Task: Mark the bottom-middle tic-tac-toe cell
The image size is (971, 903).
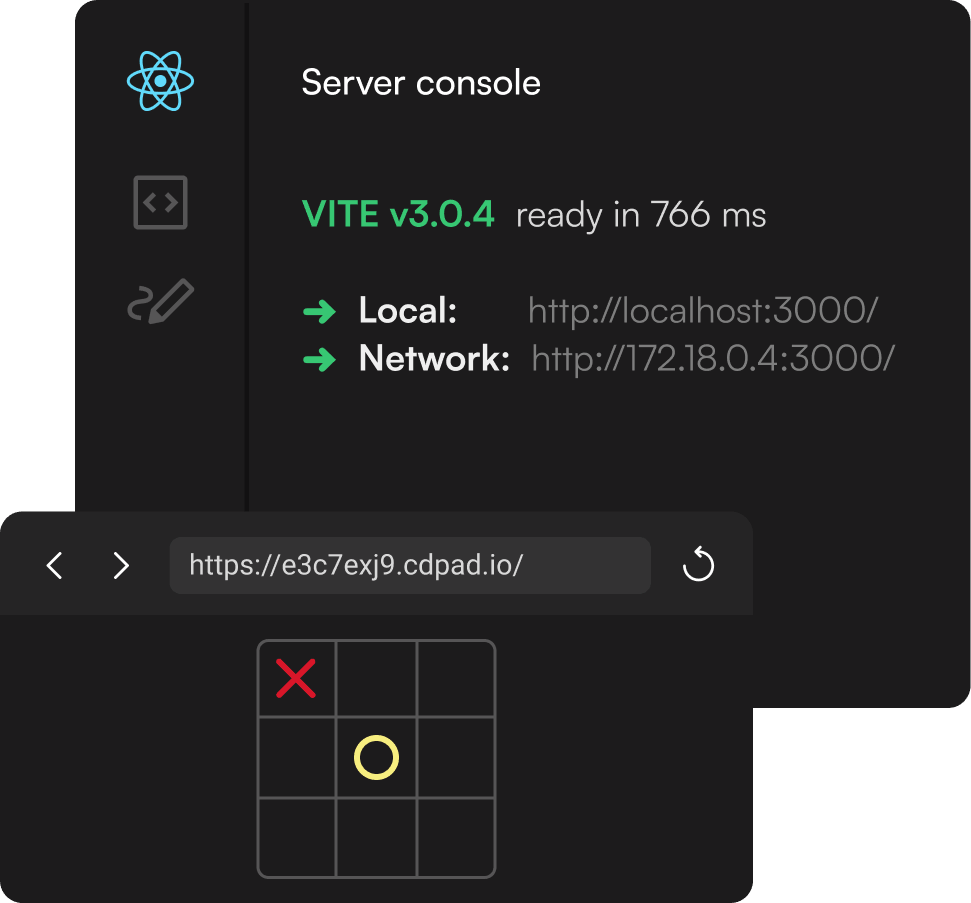Action: click(x=376, y=837)
